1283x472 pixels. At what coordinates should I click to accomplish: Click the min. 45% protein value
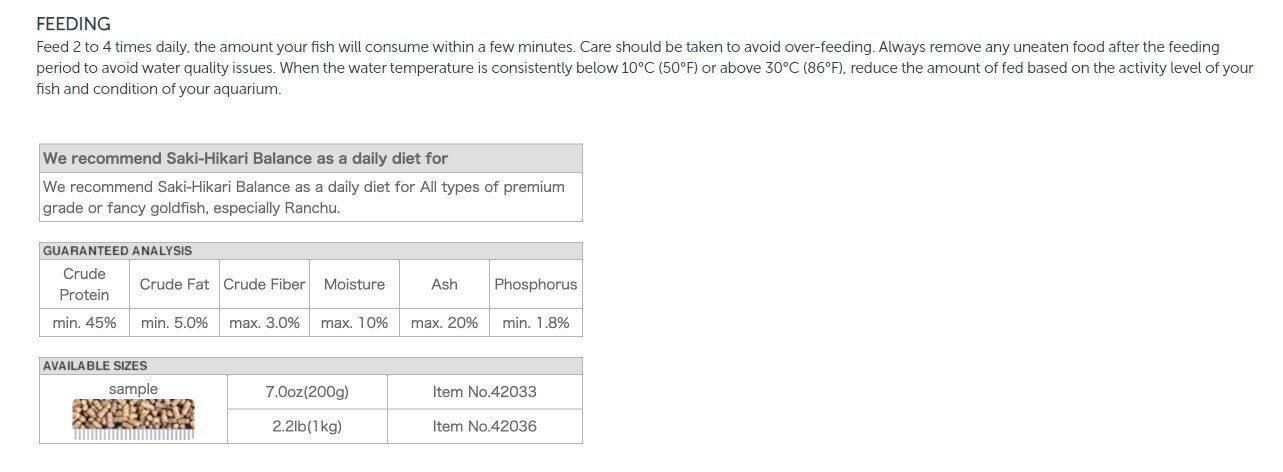[x=84, y=323]
